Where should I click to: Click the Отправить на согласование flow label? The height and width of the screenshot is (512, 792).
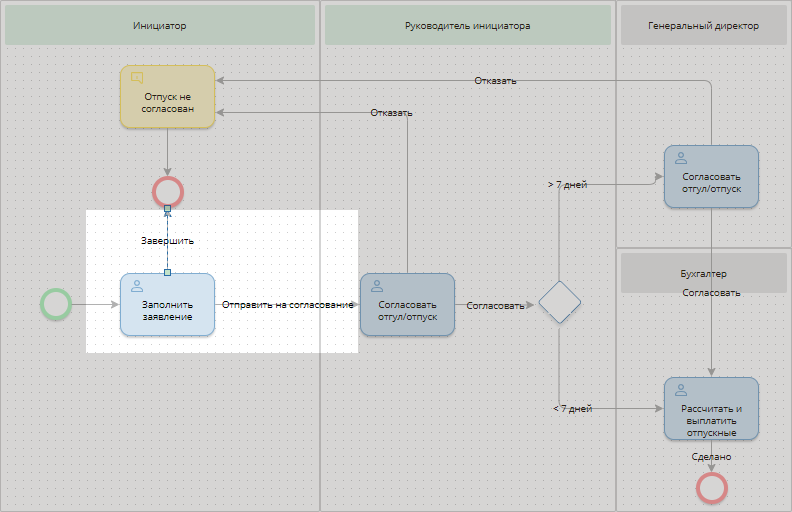click(x=288, y=305)
